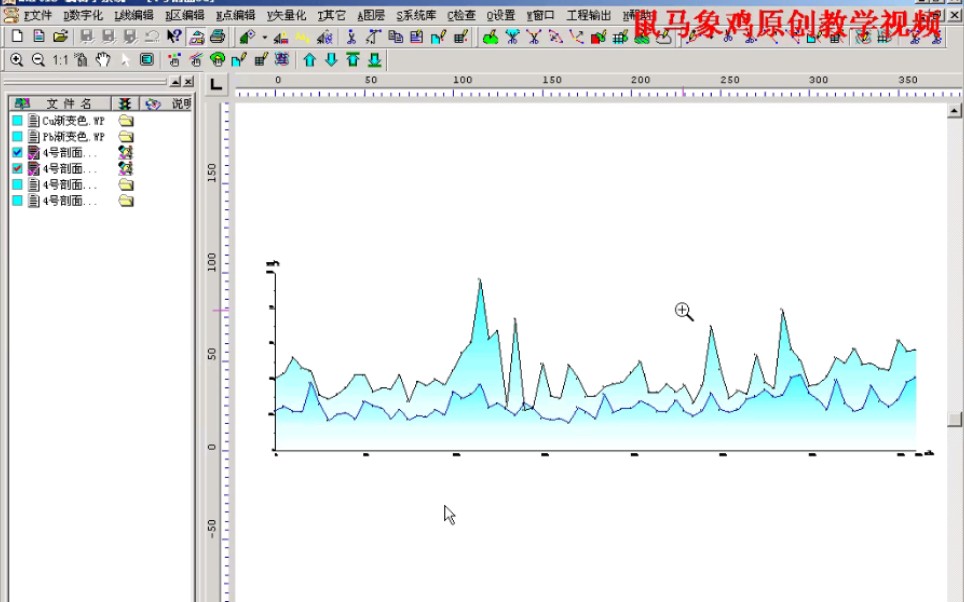The width and height of the screenshot is (964, 602).
Task: Open file using the yellow folder toolbar icon
Action: point(60,36)
